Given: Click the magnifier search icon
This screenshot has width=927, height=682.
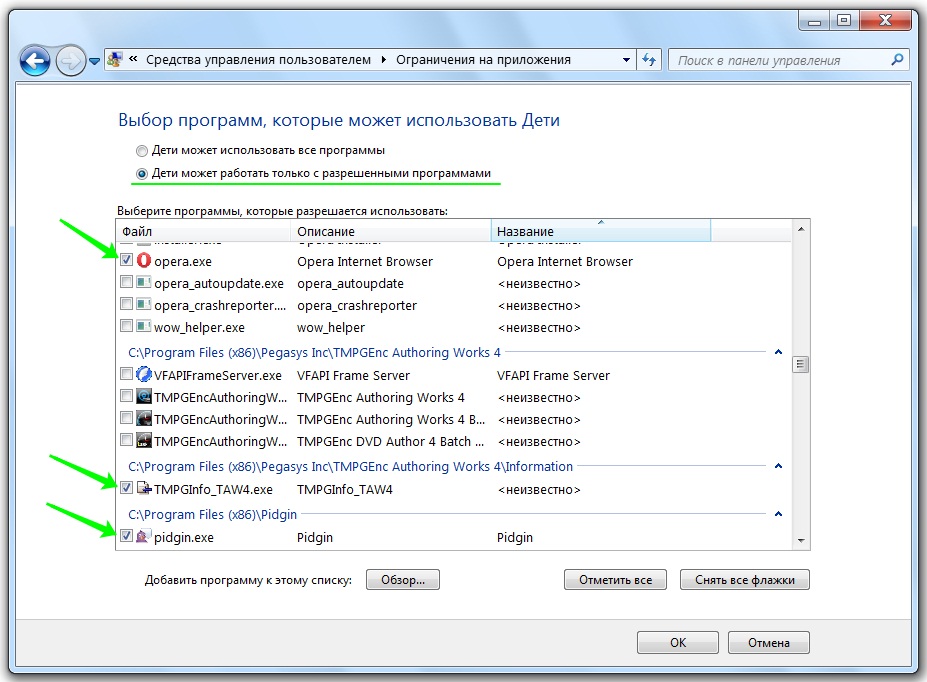Looking at the screenshot, I should 897,60.
